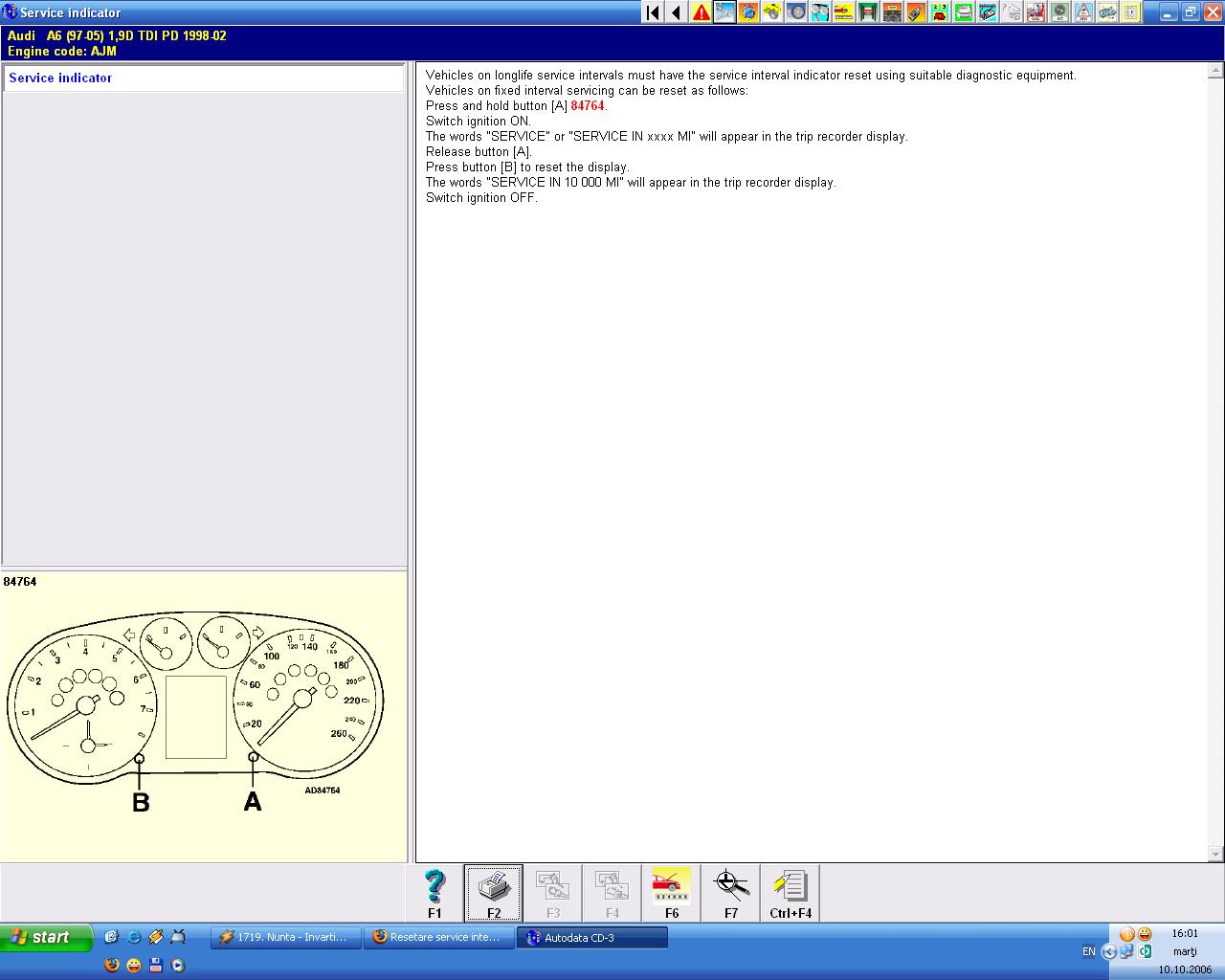The height and width of the screenshot is (980, 1225).
Task: Select the Autodata CD-3 taskbar button
Action: (592, 938)
